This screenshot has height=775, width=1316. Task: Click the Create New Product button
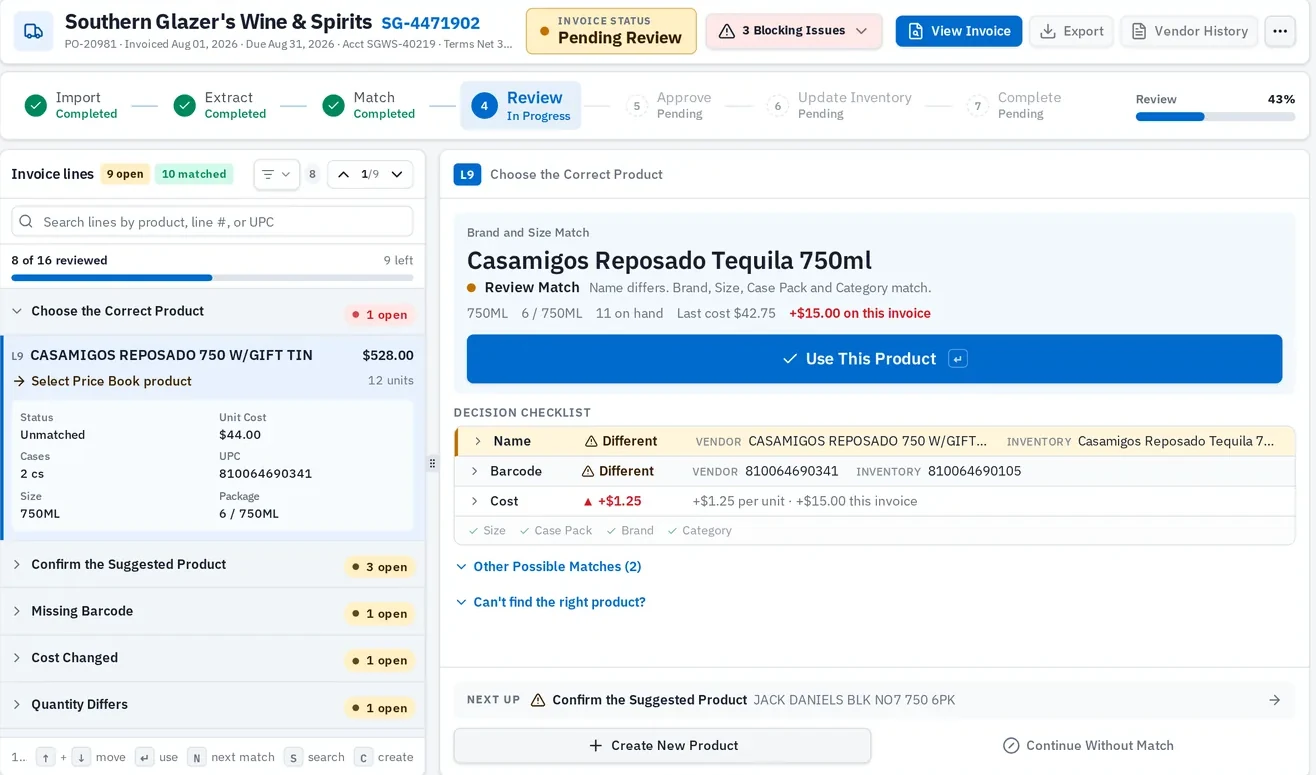click(662, 746)
